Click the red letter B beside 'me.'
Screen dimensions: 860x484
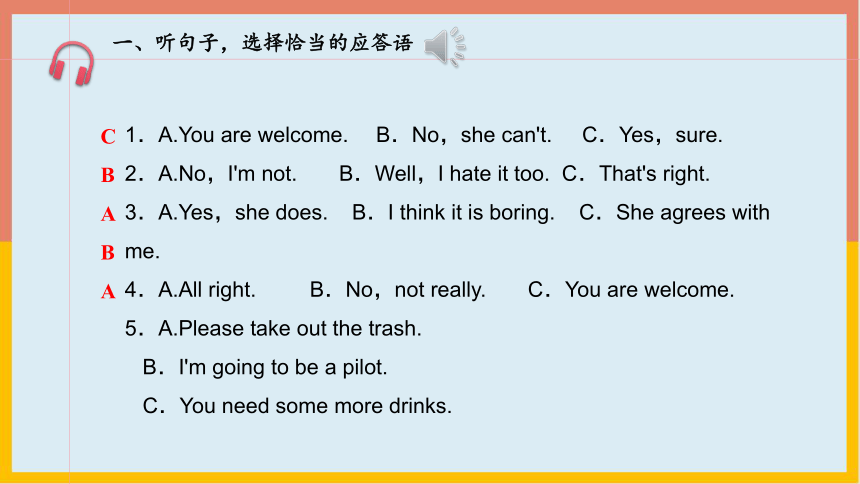click(x=108, y=252)
